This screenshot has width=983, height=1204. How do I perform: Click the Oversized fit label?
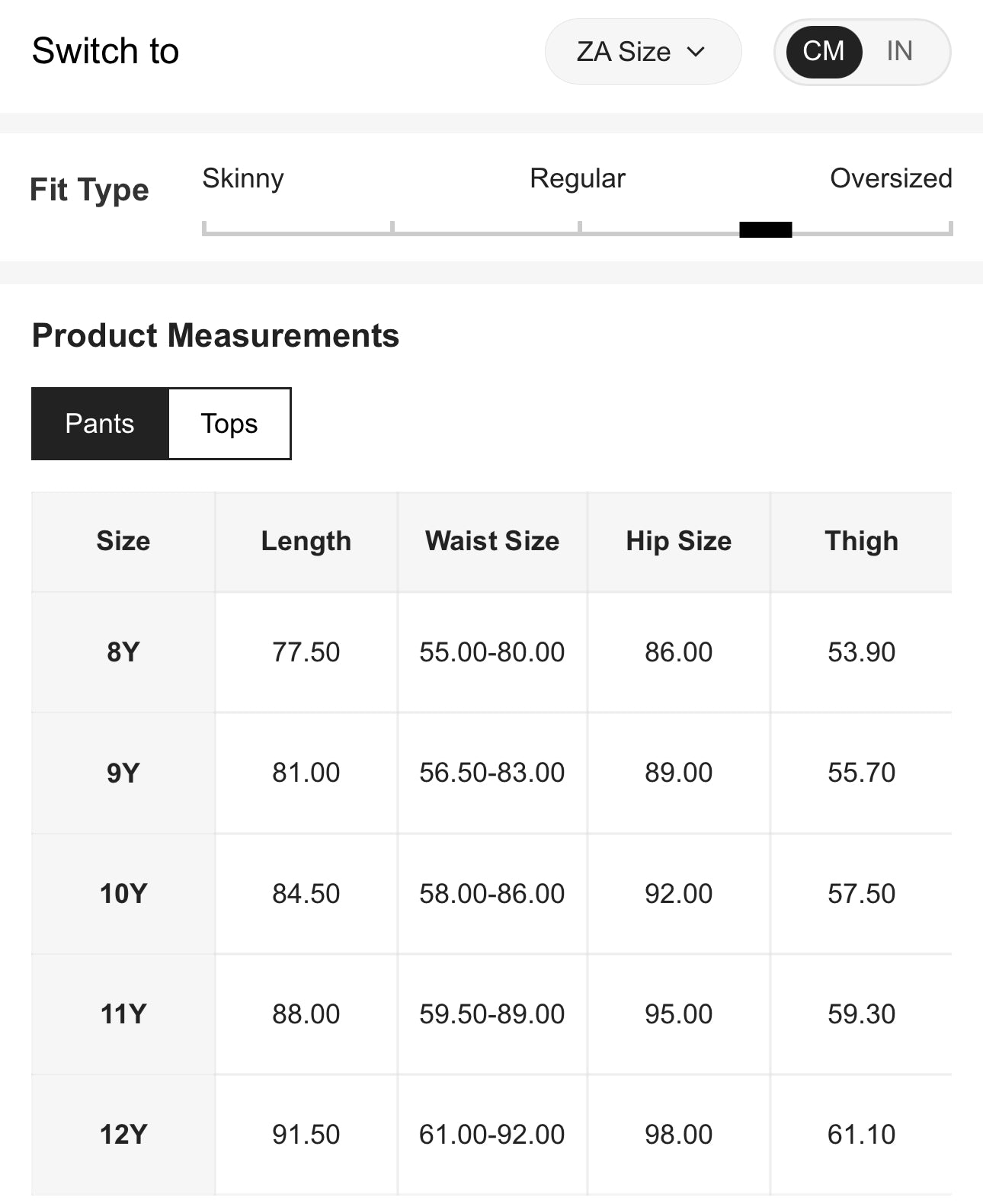tap(890, 178)
